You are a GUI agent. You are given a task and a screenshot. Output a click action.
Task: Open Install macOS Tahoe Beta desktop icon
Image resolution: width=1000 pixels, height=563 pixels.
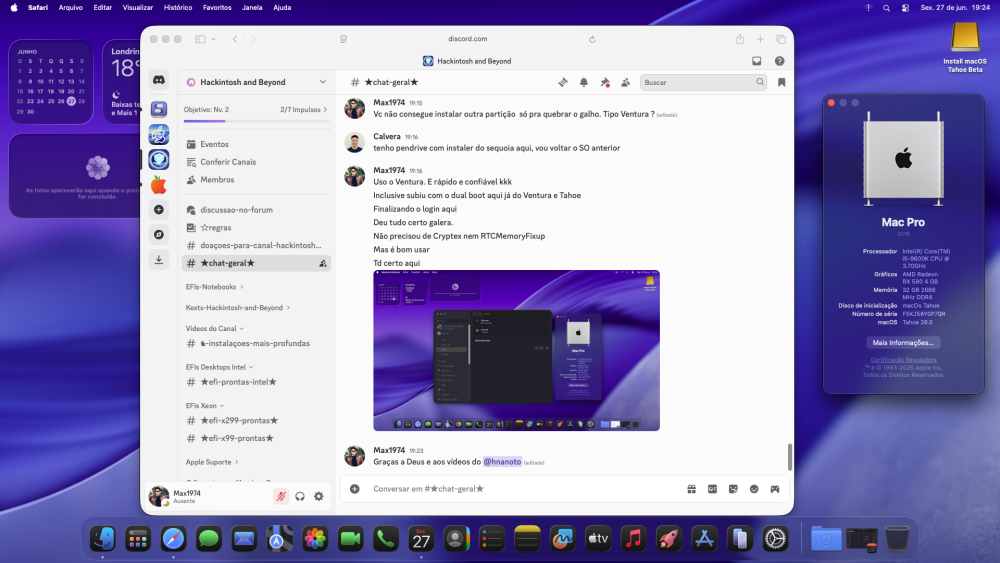coord(965,47)
